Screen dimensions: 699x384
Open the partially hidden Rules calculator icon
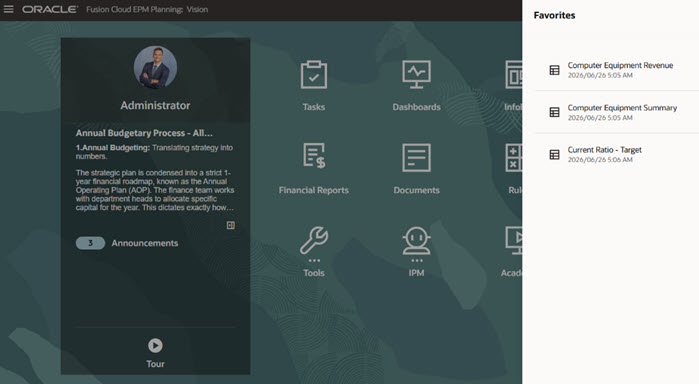pyautogui.click(x=514, y=157)
